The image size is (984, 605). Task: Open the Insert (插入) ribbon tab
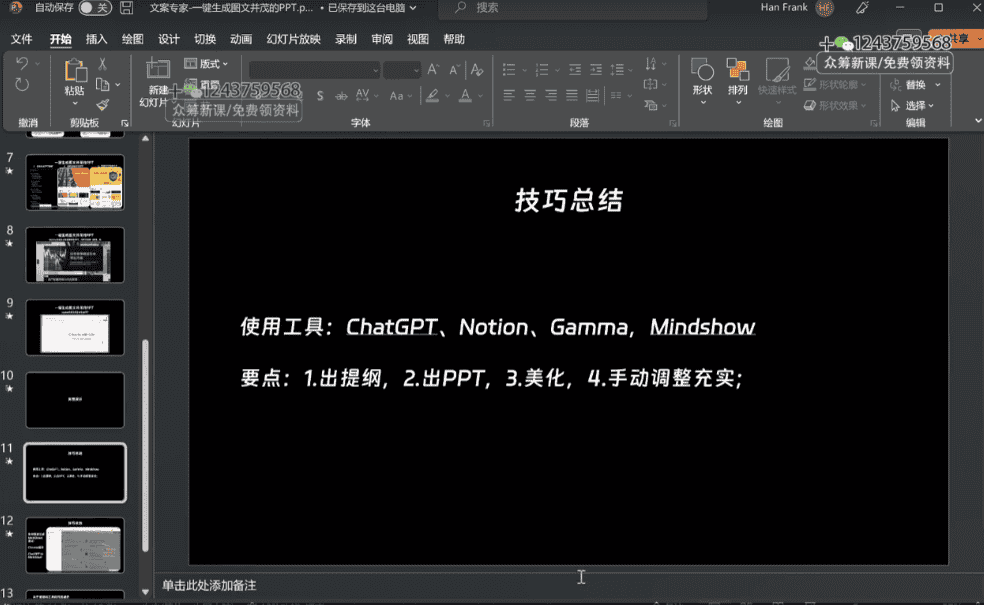click(97, 39)
